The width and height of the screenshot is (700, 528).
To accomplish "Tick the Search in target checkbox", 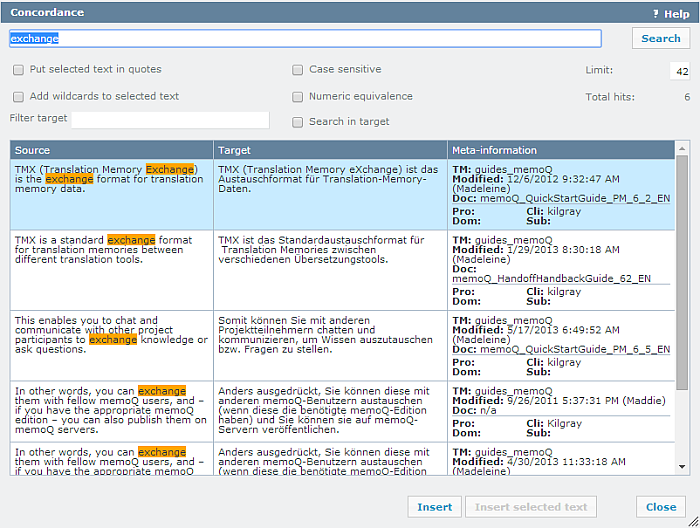I will pos(298,122).
